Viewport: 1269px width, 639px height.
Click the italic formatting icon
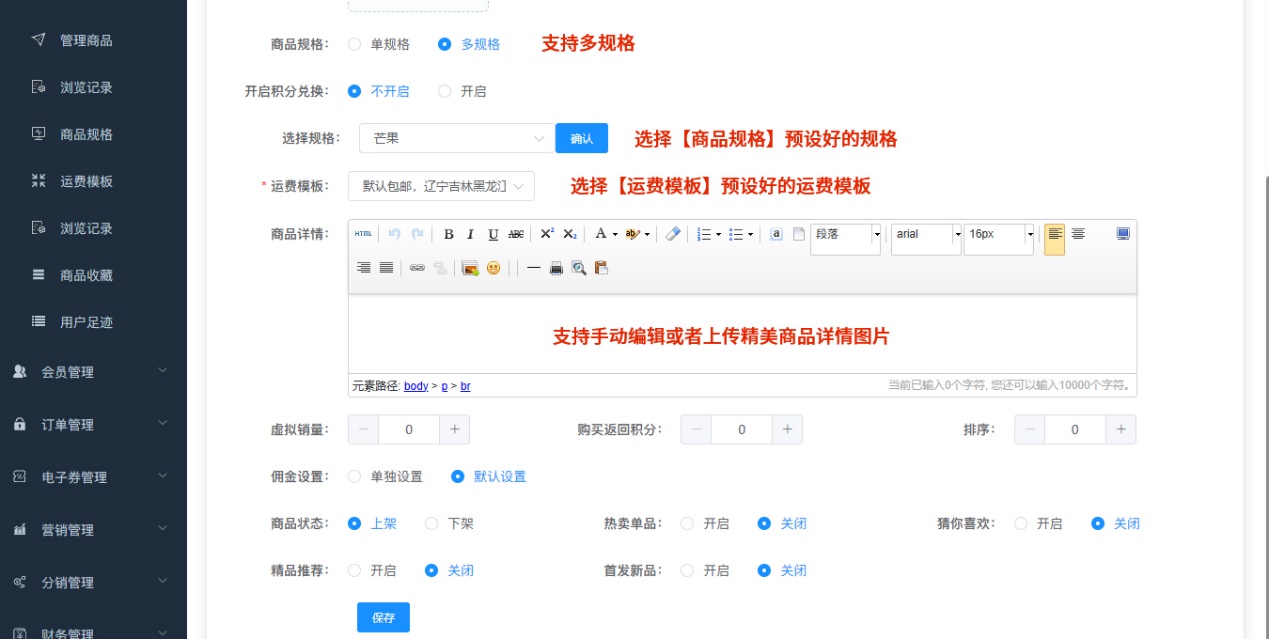point(470,234)
